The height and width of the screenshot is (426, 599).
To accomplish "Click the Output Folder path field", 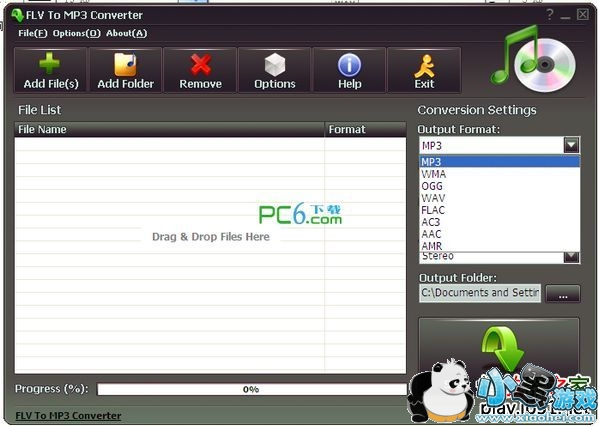I will 480,293.
